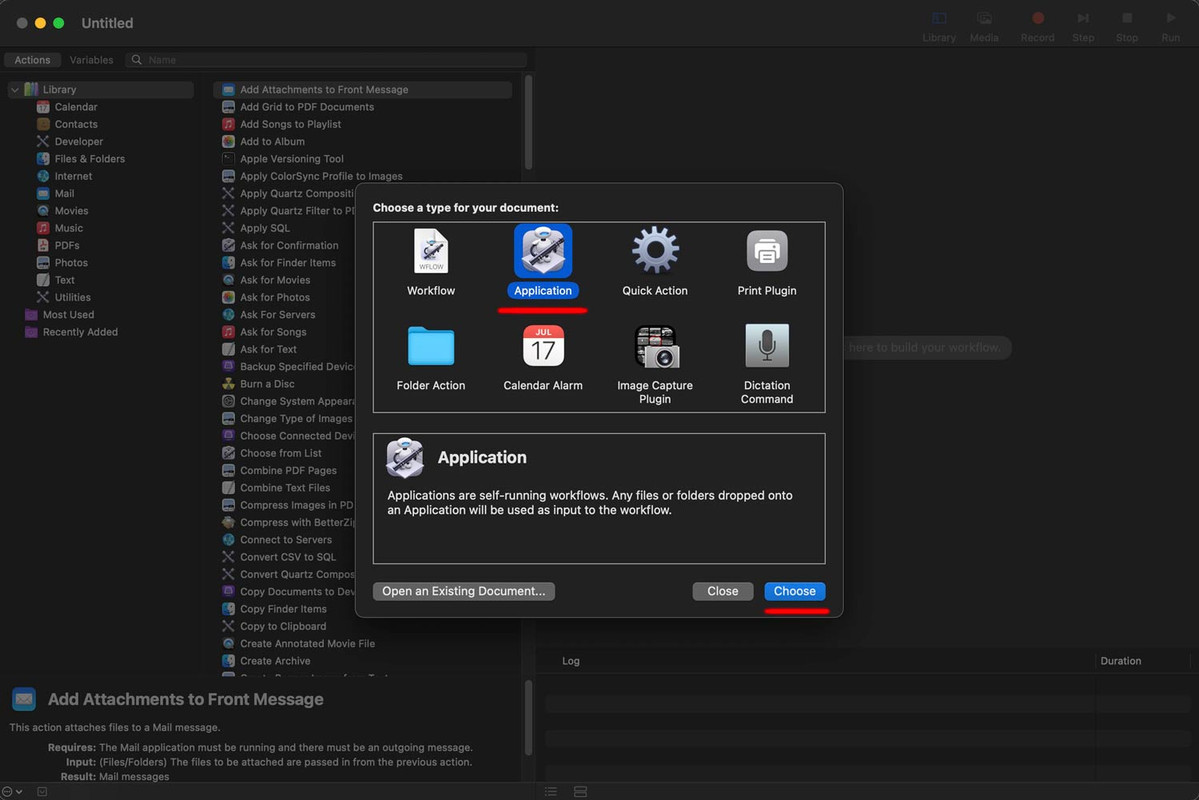Click the Log column header

coord(570,661)
